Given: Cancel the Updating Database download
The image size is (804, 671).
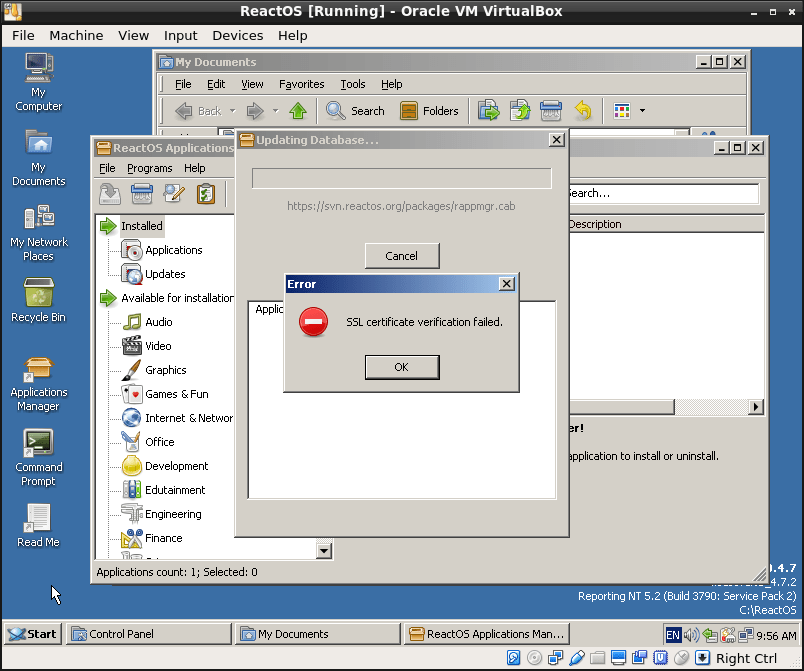Looking at the screenshot, I should click(401, 255).
